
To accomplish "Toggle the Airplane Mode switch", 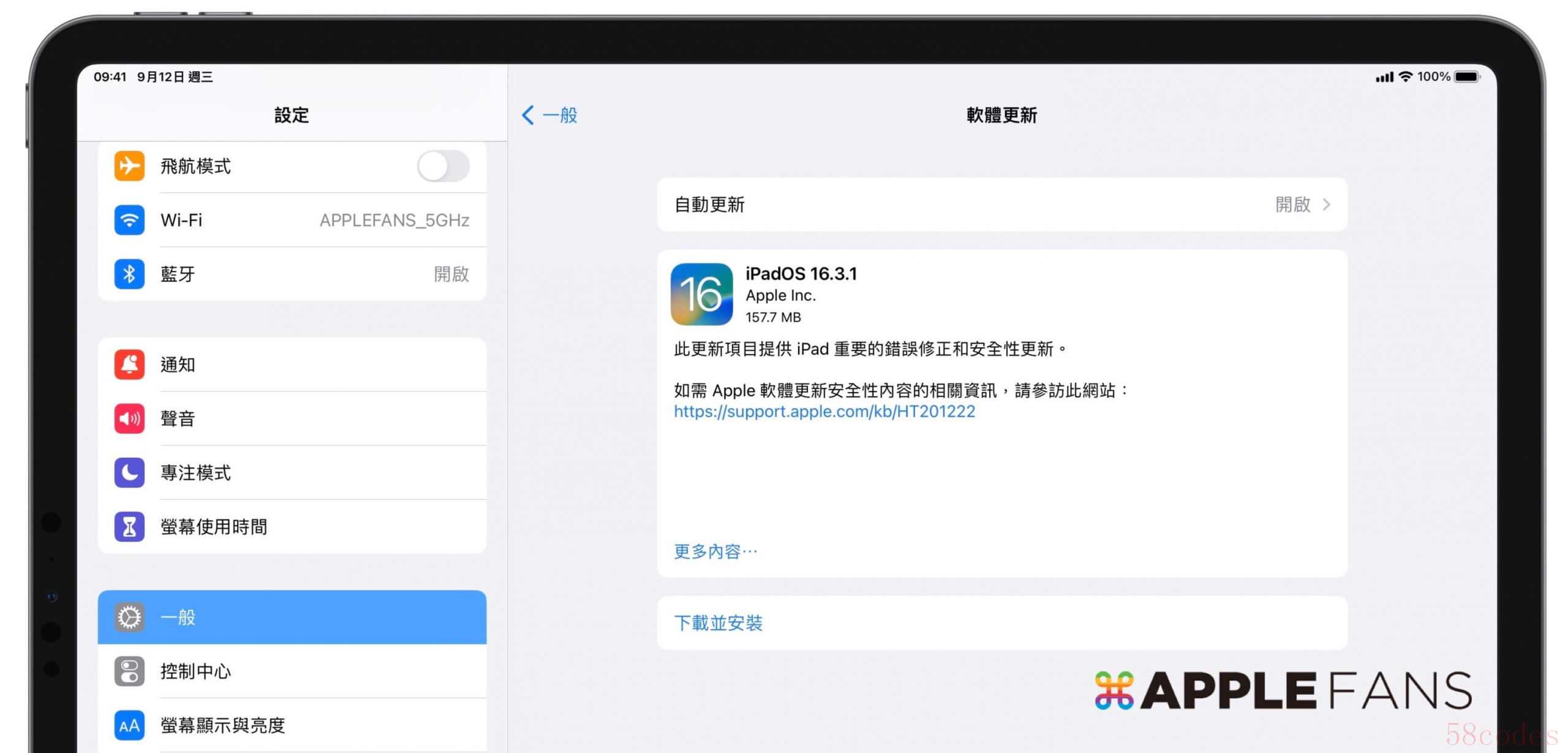I will pos(443,166).
